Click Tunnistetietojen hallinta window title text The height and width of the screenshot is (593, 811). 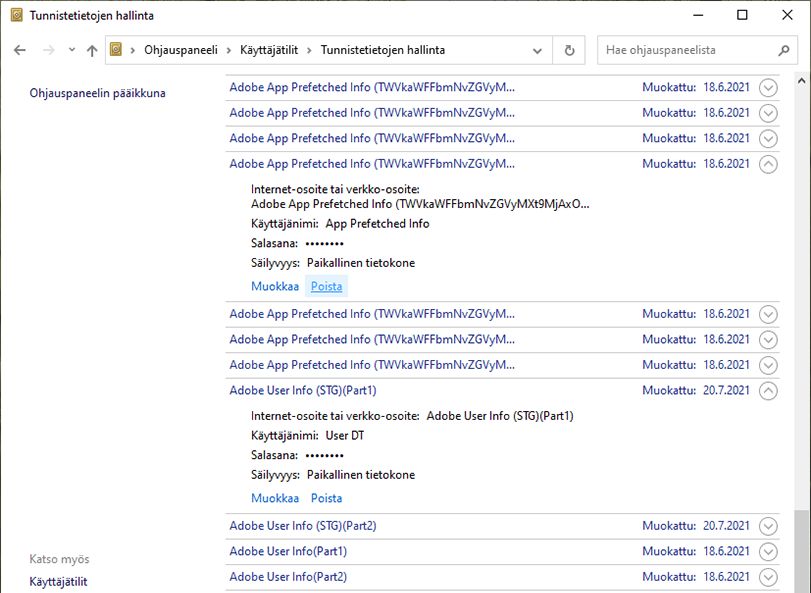92,16
